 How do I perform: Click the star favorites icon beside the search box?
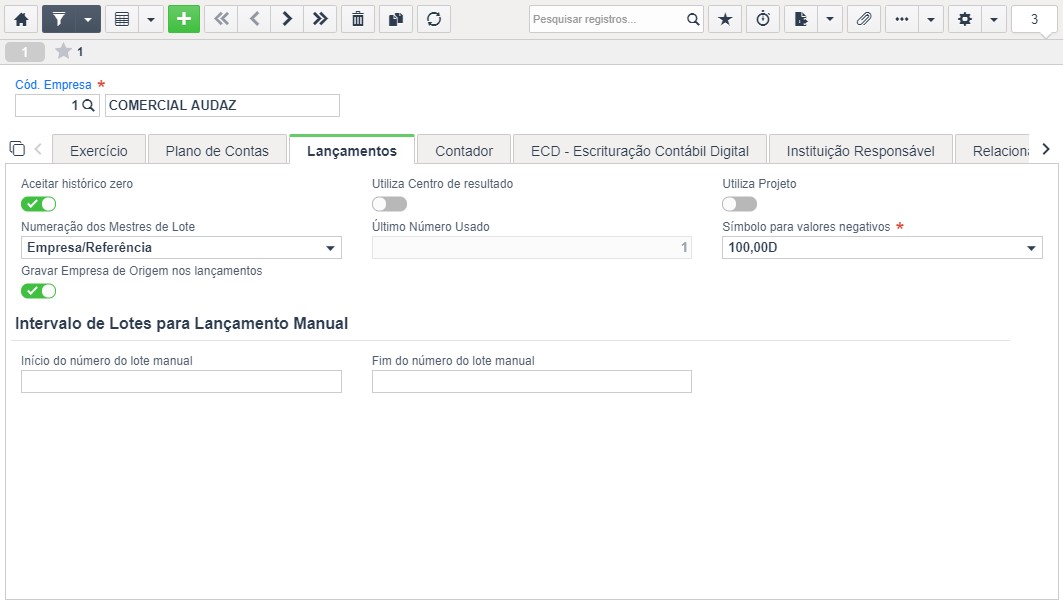(725, 19)
